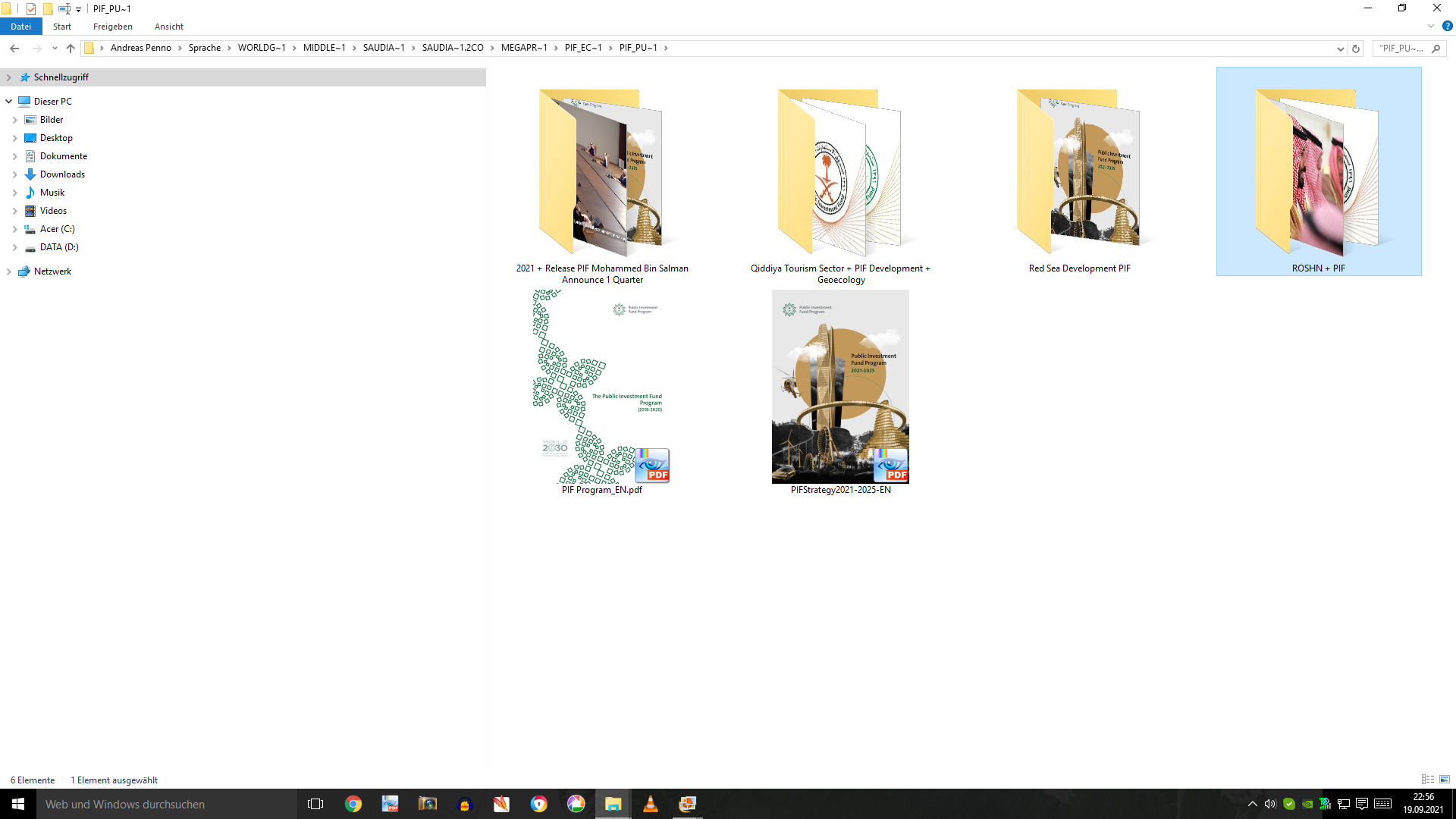Select the ROSHN + PIF folder
This screenshot has width=1456, height=819.
coord(1319,171)
